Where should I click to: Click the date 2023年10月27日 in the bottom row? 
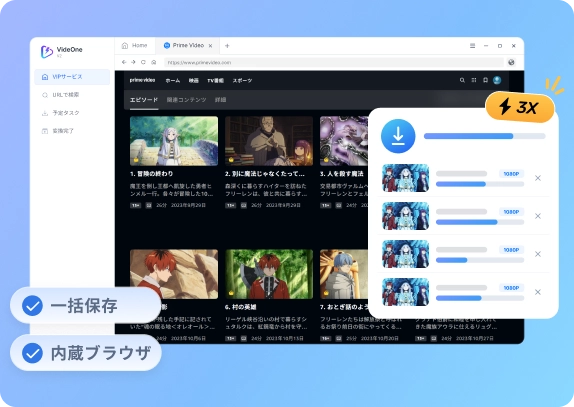point(475,339)
